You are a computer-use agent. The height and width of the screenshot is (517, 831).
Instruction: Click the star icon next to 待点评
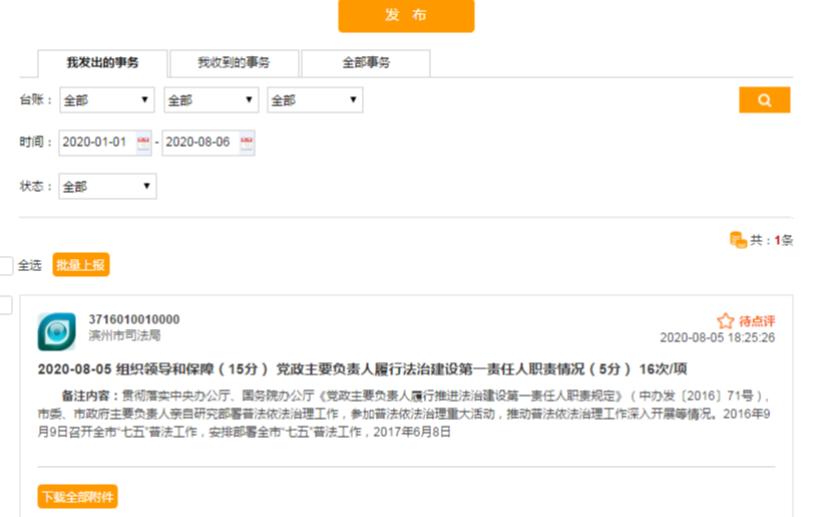[x=725, y=321]
